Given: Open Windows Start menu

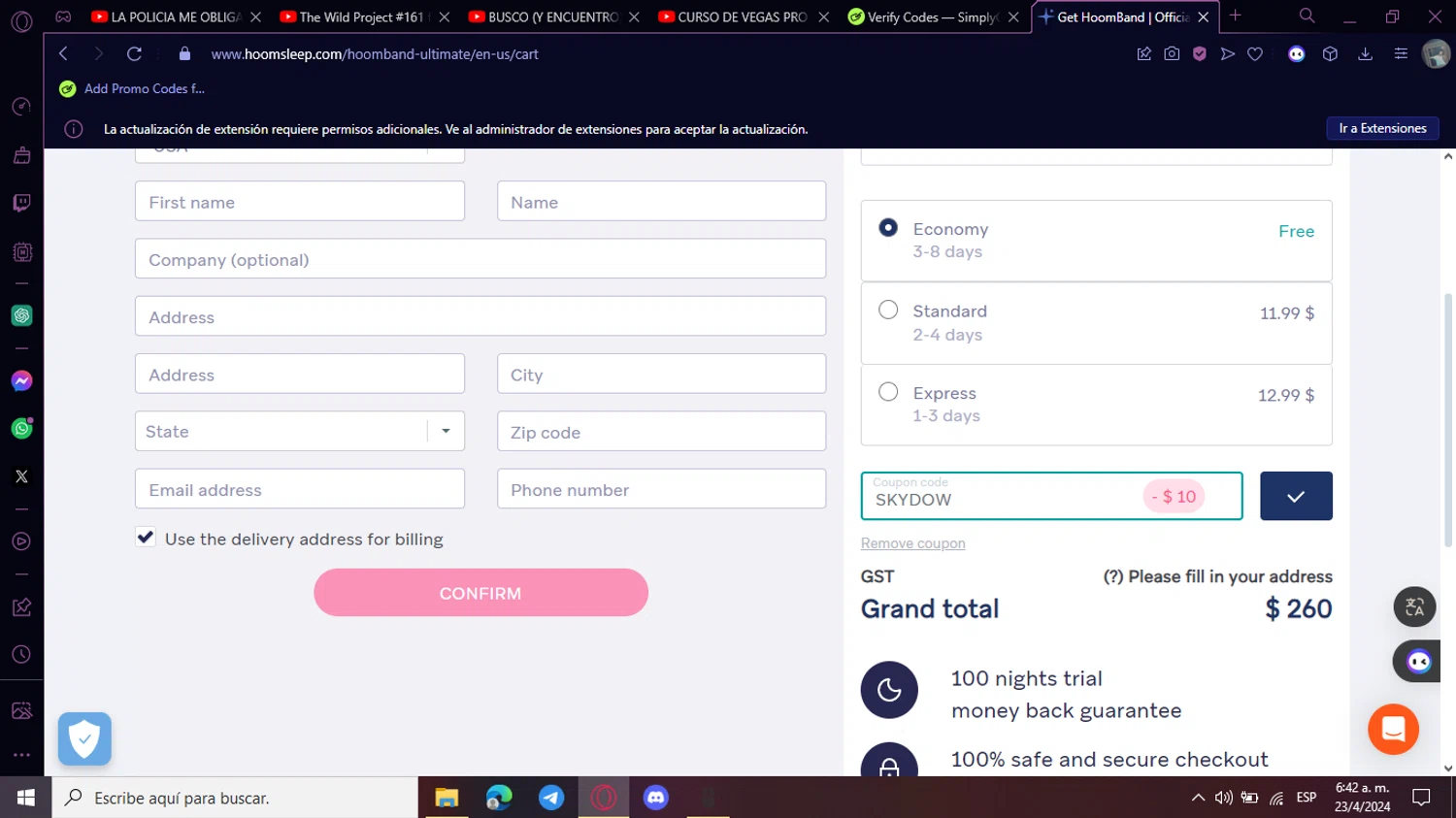Looking at the screenshot, I should (x=25, y=798).
